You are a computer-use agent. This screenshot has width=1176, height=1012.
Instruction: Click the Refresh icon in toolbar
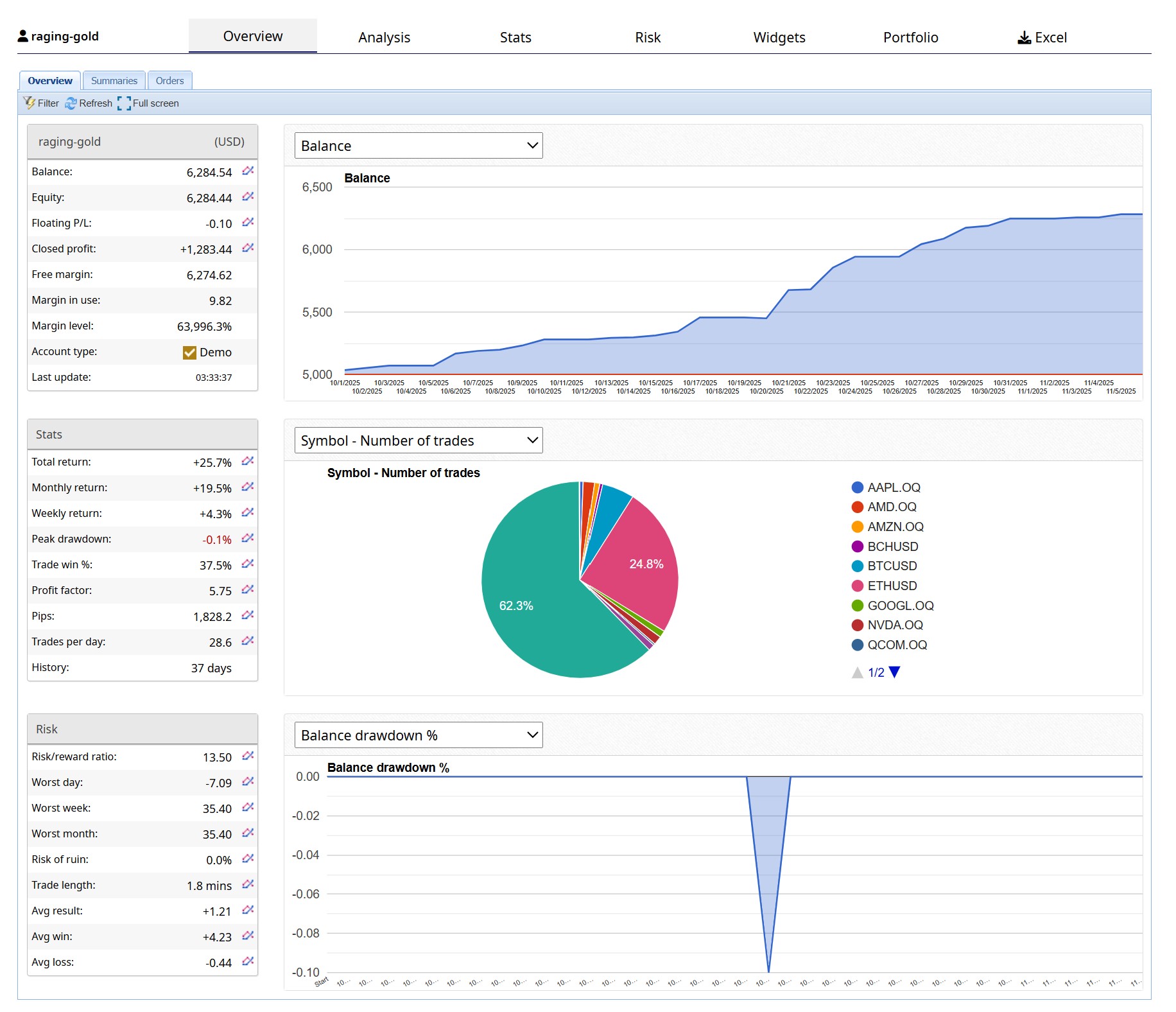pos(71,103)
